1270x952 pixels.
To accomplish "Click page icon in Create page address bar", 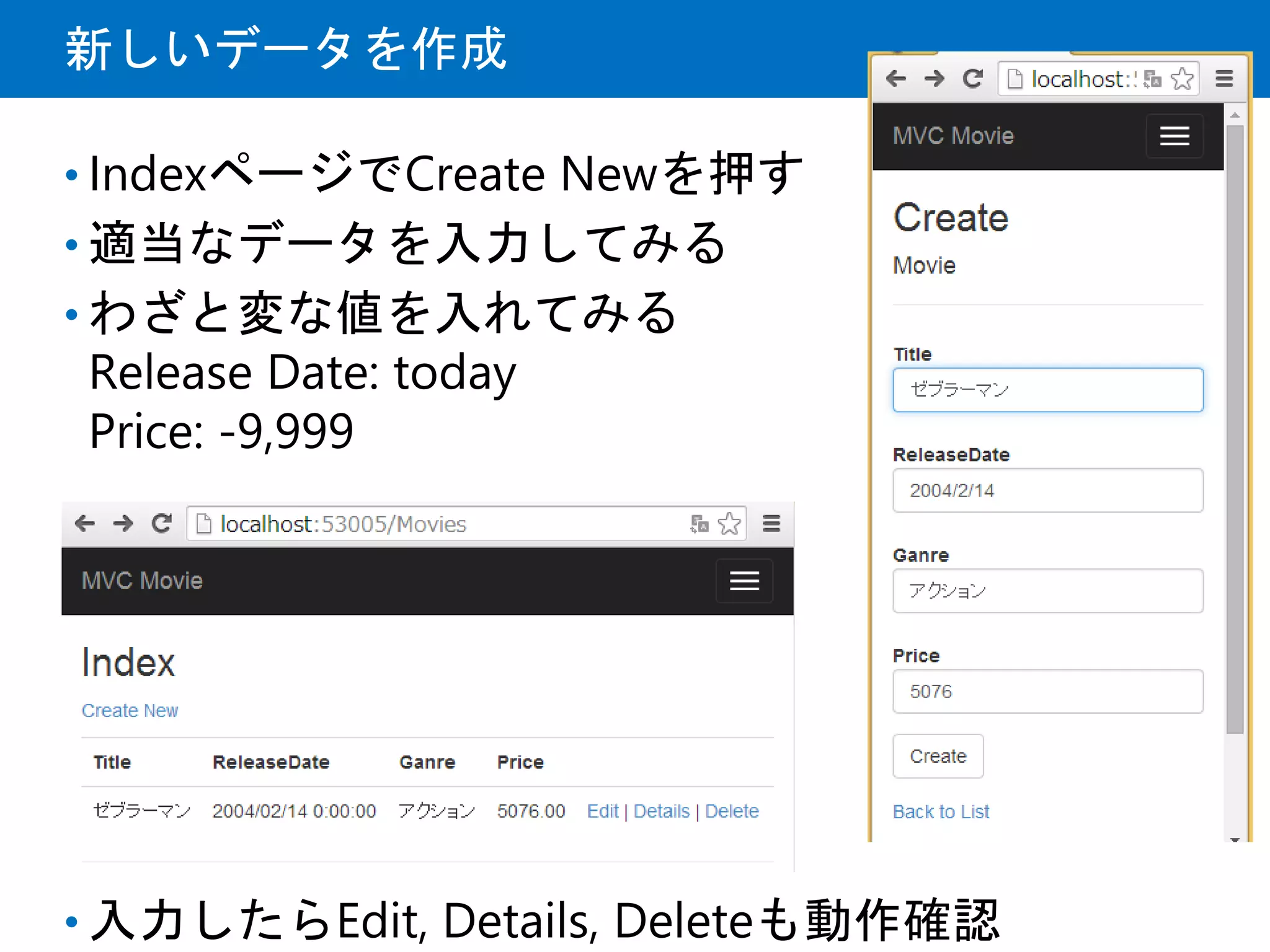I will 1015,79.
